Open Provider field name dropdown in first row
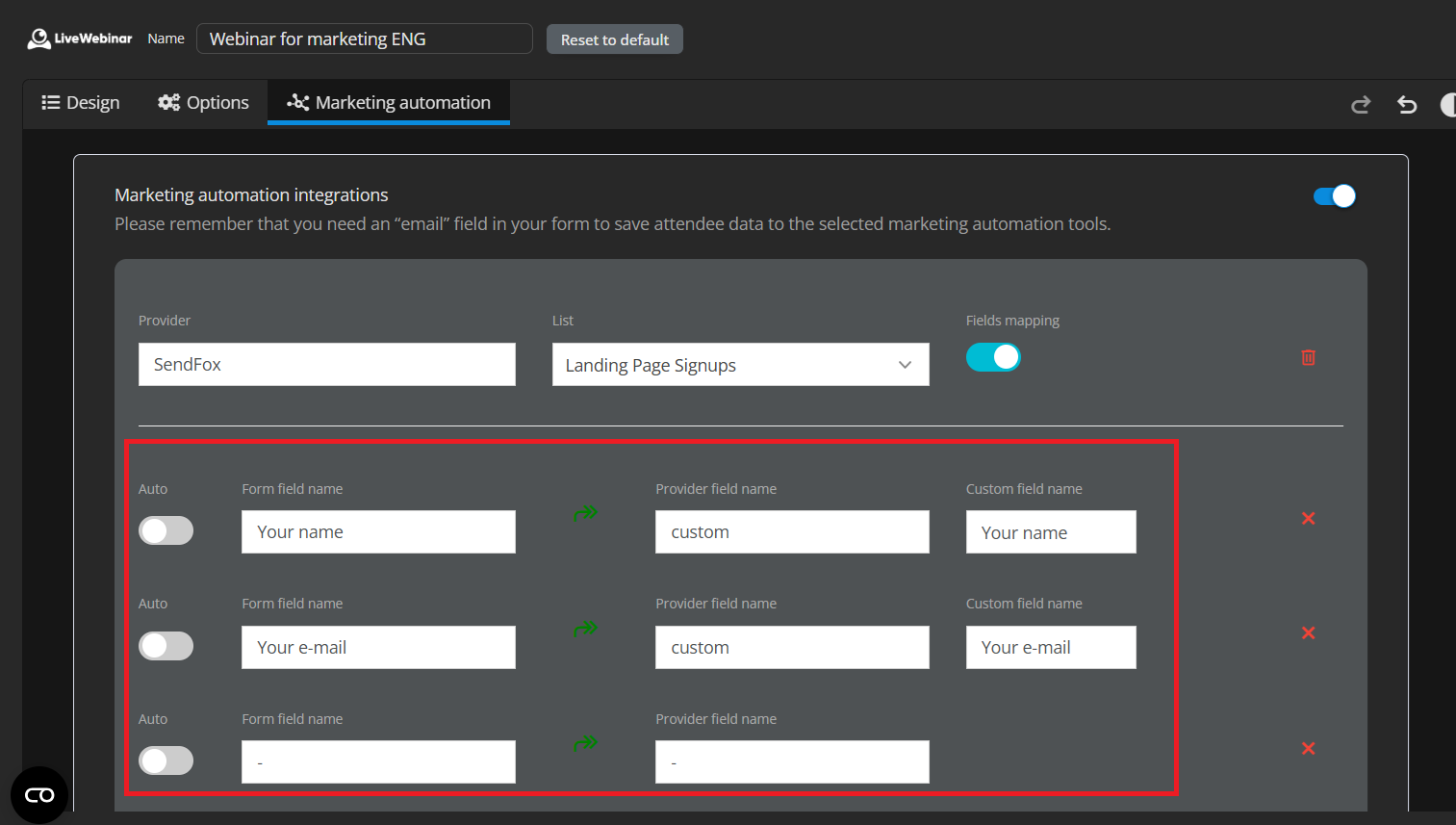Image resolution: width=1456 pixels, height=825 pixels. 791,532
